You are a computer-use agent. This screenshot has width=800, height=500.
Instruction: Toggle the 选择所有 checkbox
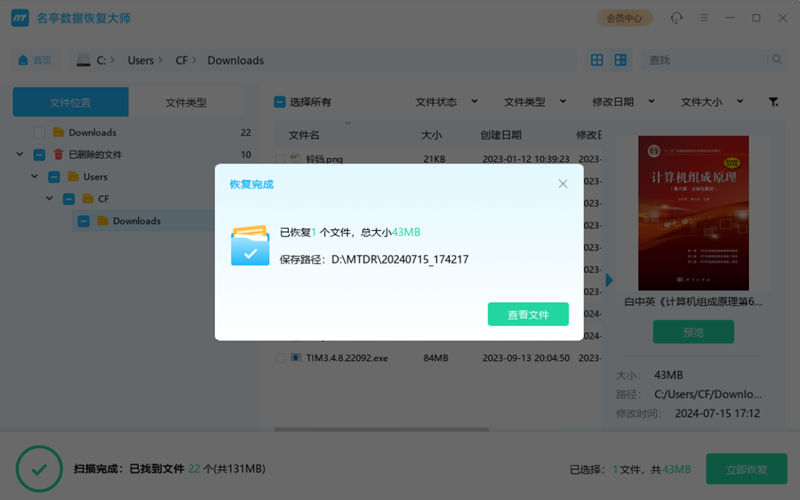[280, 102]
